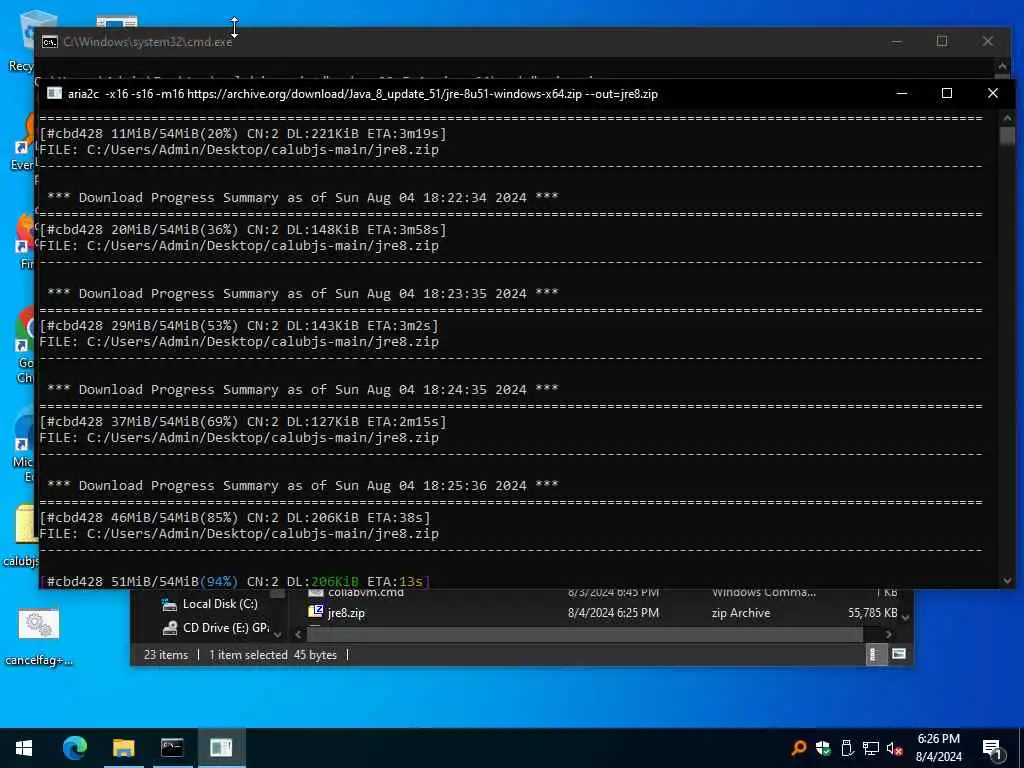Click the 8/4/2024 6:25 PM date cell
The height and width of the screenshot is (768, 1024).
click(x=613, y=613)
